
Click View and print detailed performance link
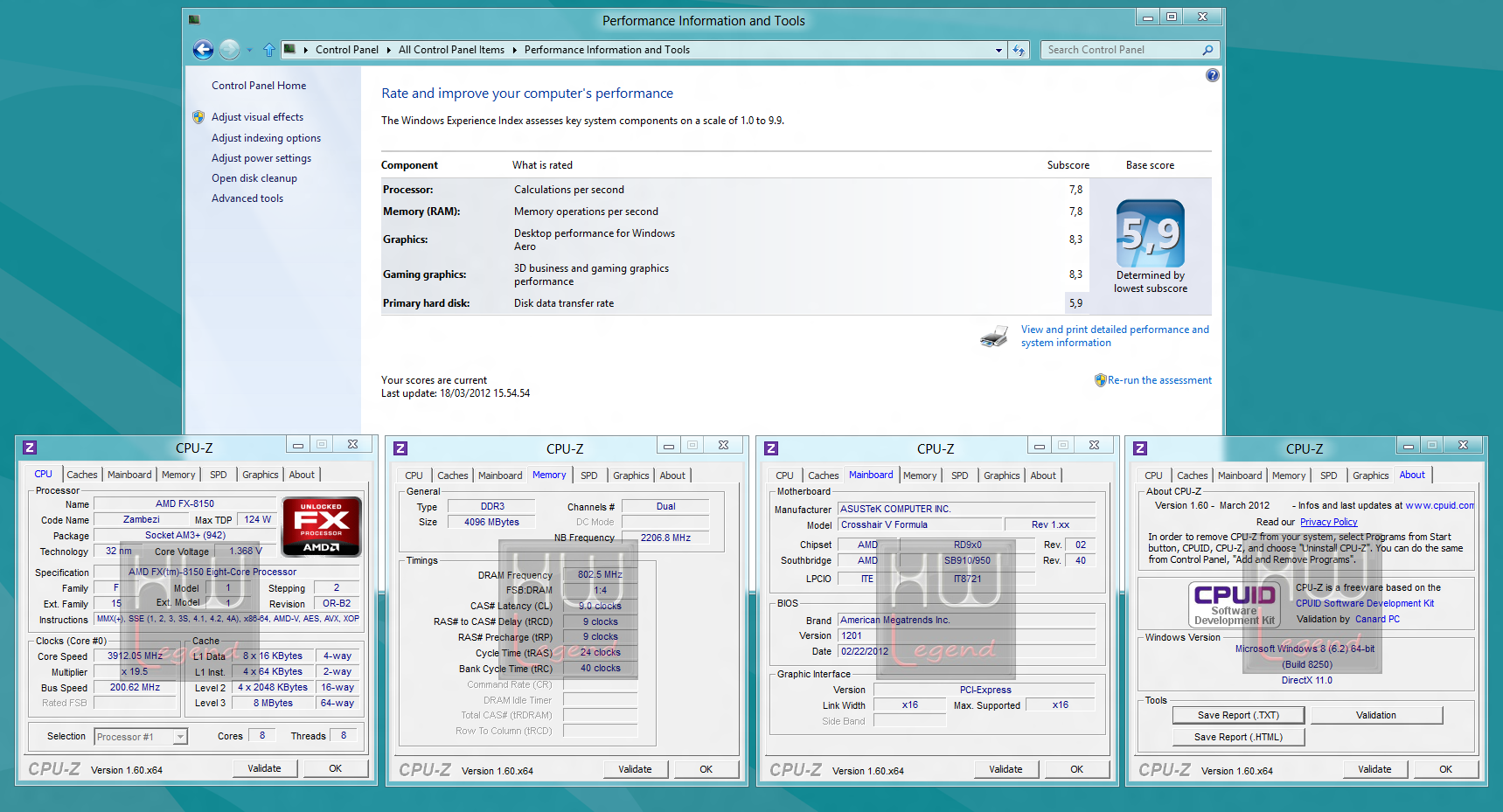[x=1115, y=337]
